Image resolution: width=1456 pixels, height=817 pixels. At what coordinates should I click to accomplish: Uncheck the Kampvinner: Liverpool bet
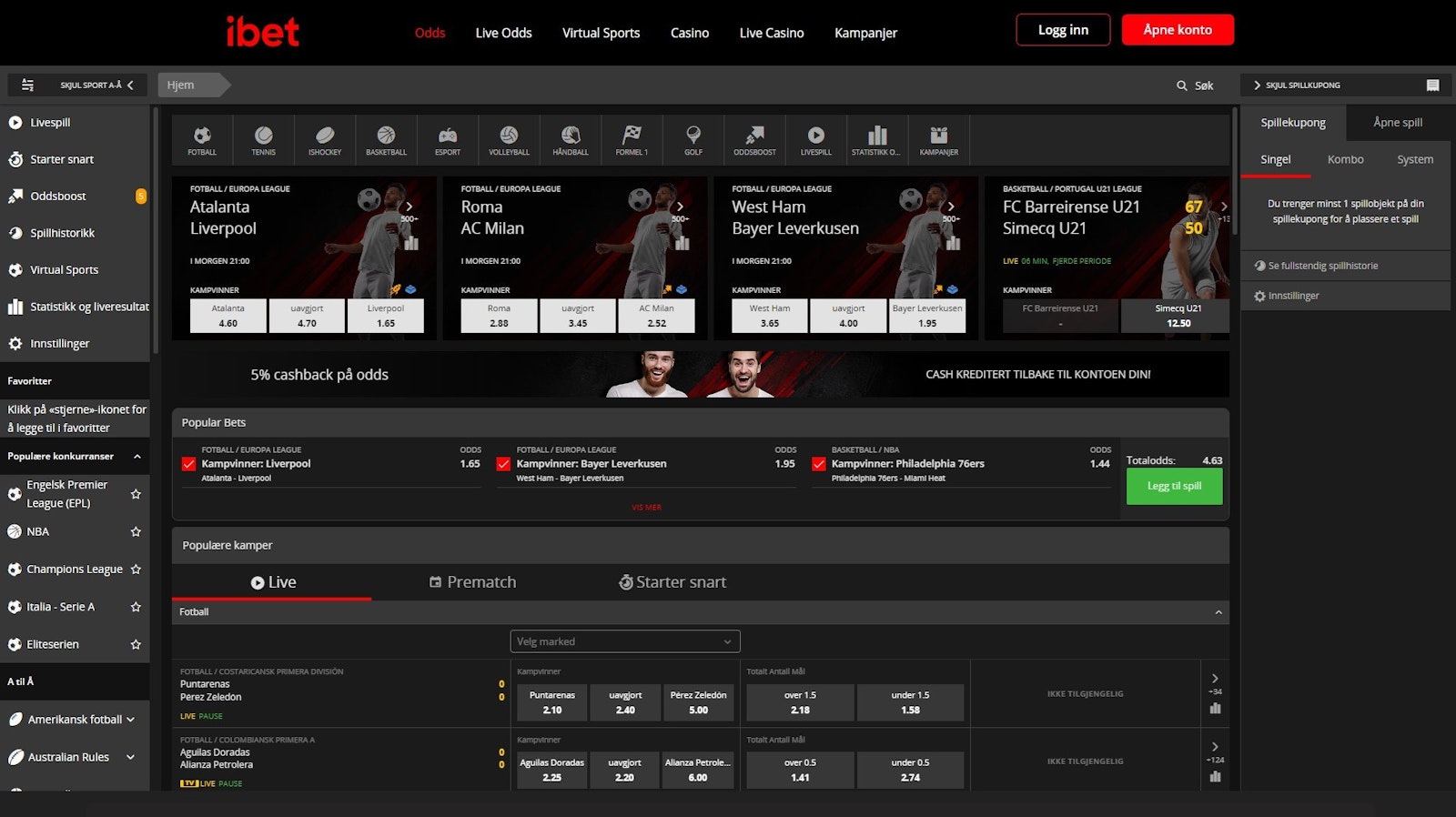189,464
